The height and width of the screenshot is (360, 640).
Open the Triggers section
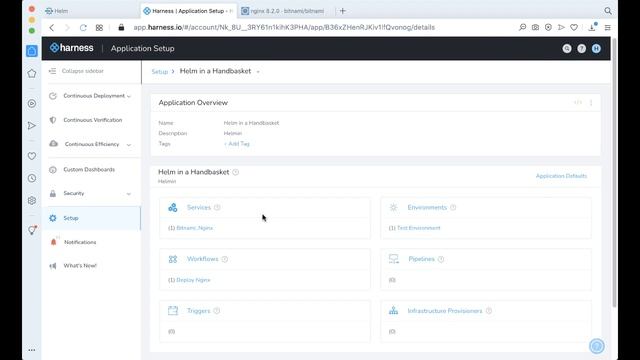click(198, 311)
